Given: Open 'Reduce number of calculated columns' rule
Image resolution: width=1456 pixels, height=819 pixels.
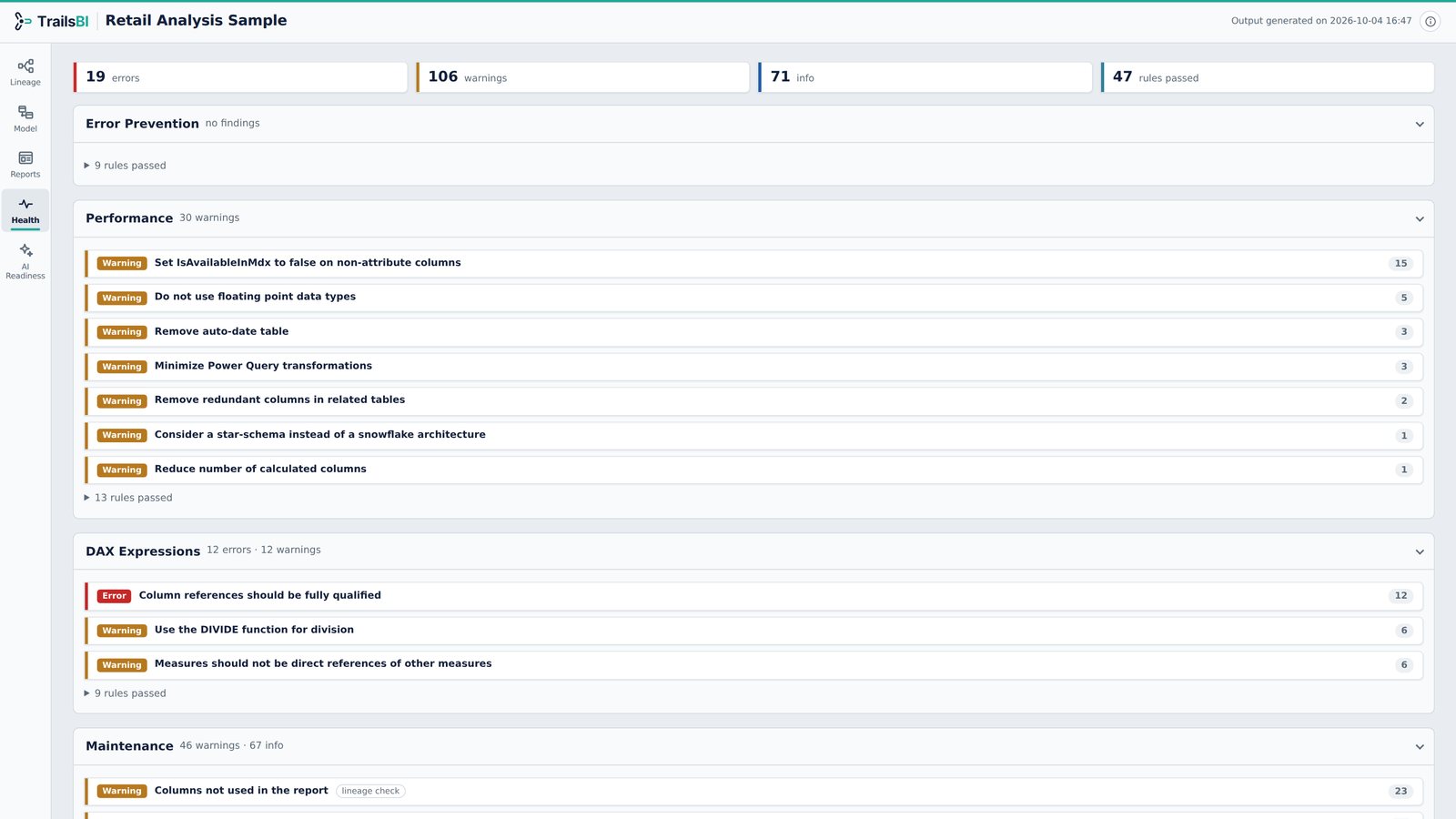Looking at the screenshot, I should pyautogui.click(x=753, y=470).
